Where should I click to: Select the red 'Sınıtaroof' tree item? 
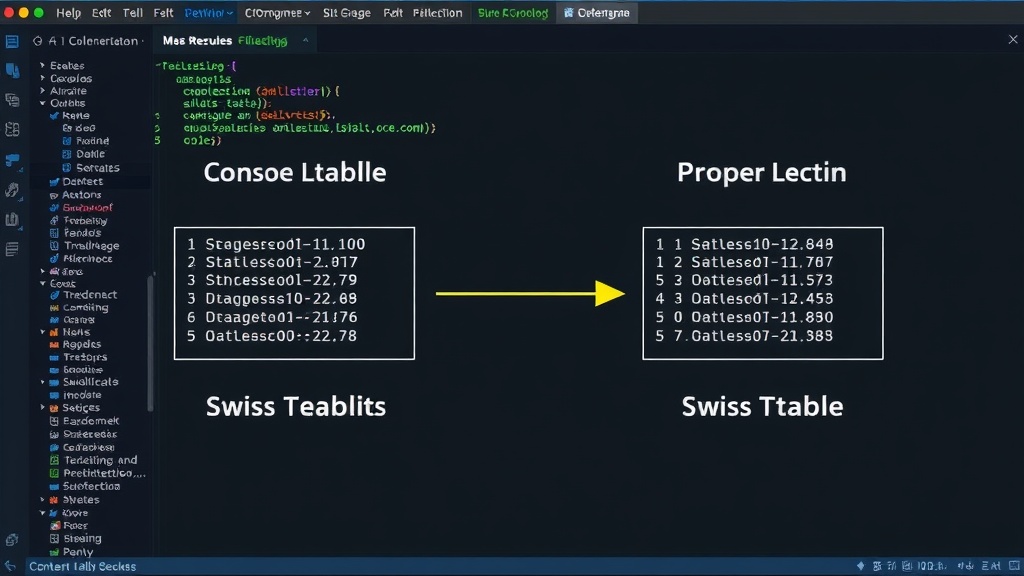[x=88, y=208]
